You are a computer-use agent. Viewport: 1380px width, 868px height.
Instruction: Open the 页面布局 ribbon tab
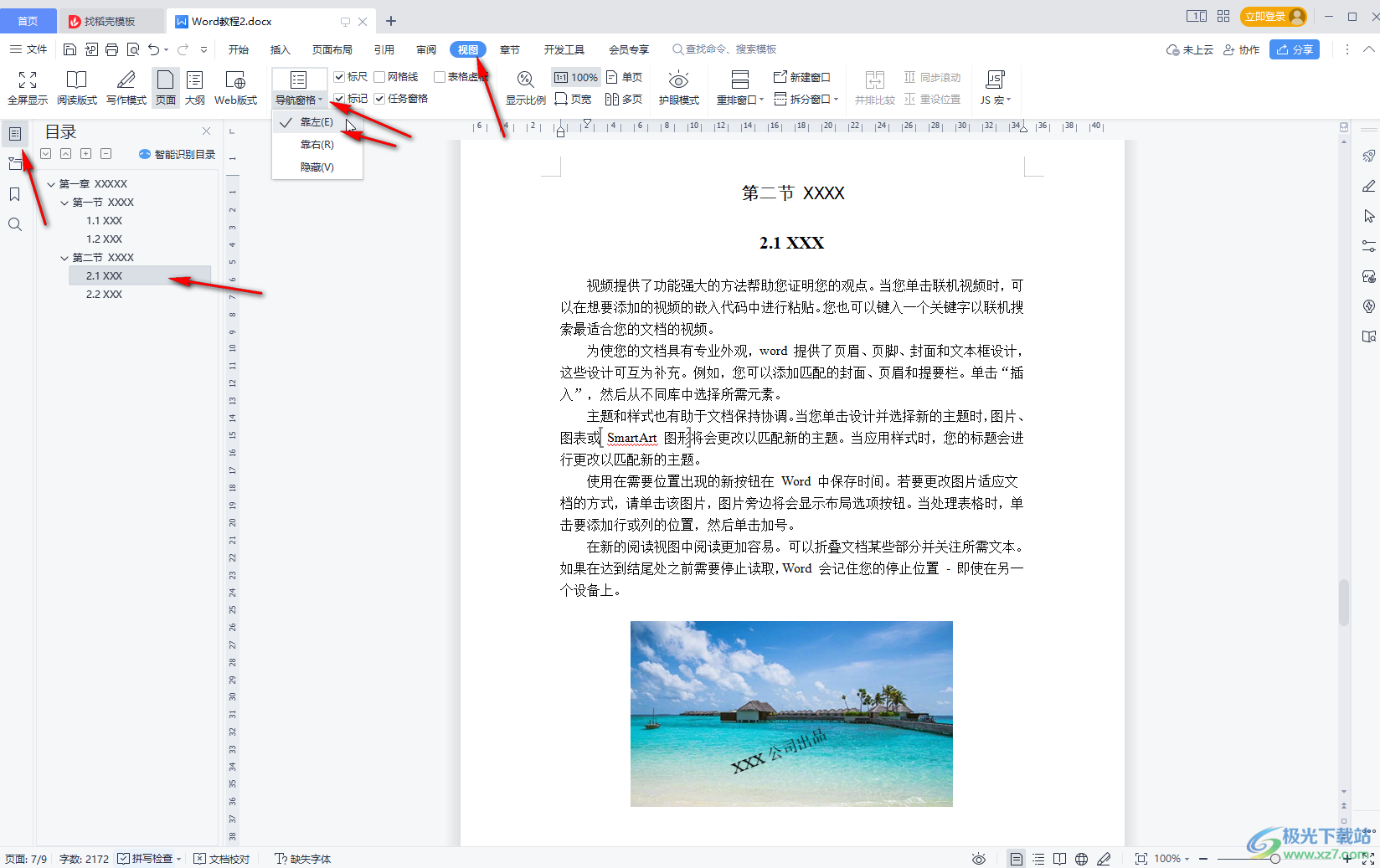coord(332,49)
